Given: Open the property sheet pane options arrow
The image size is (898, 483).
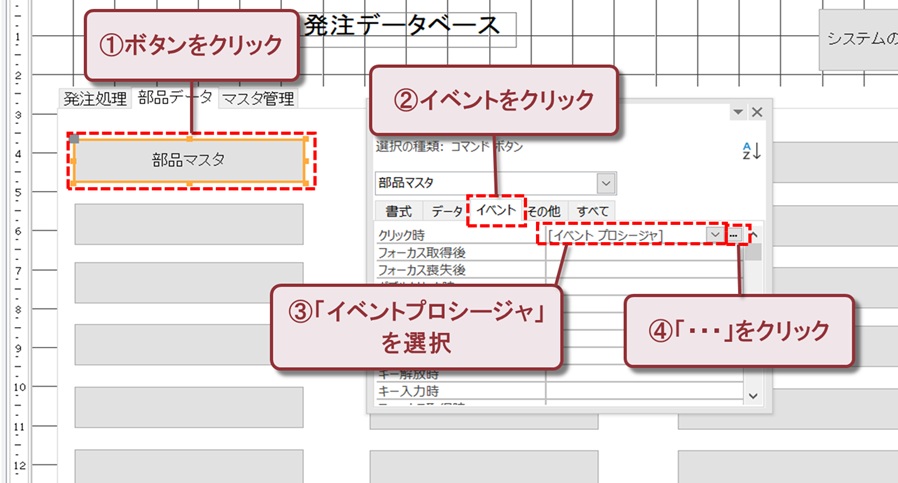Looking at the screenshot, I should tap(739, 112).
